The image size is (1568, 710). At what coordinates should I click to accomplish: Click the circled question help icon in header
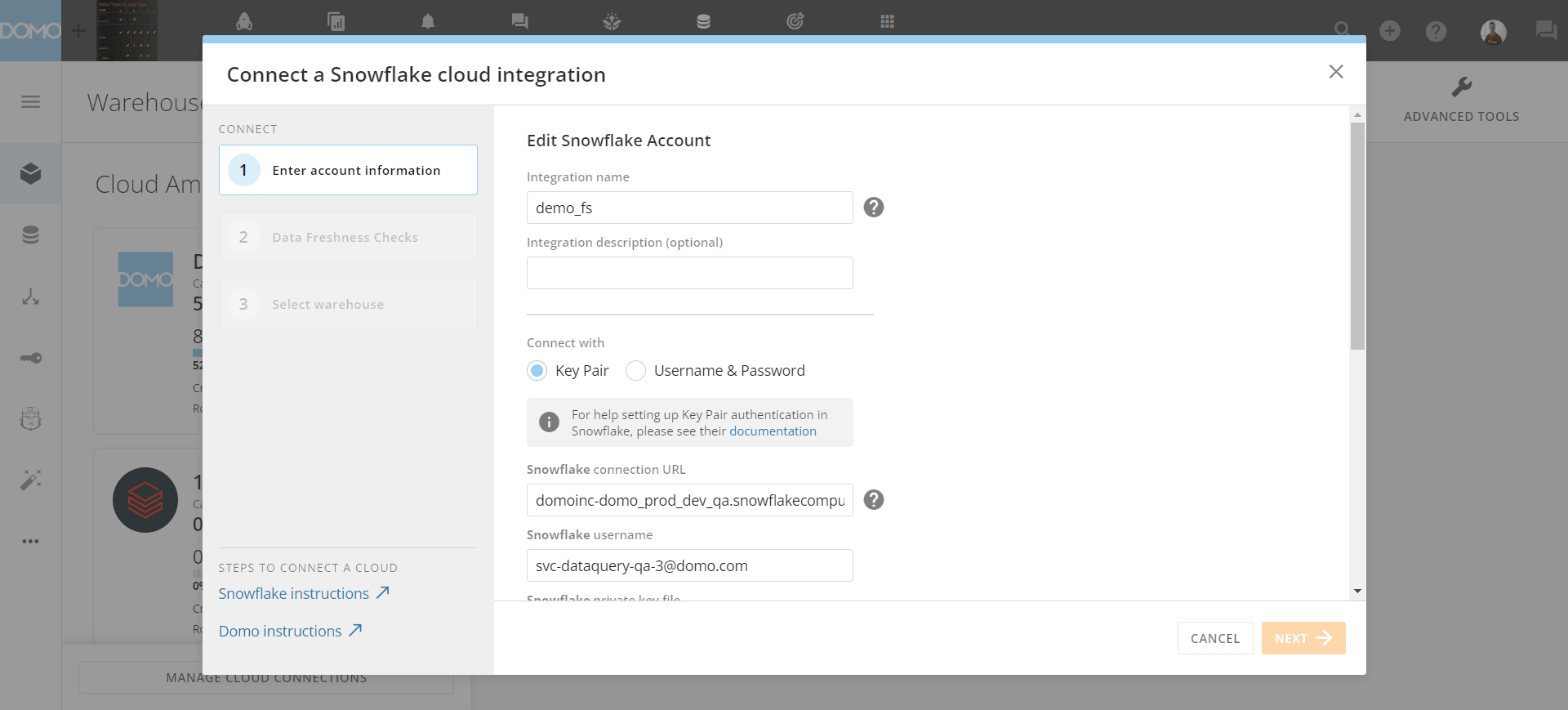(x=1436, y=31)
